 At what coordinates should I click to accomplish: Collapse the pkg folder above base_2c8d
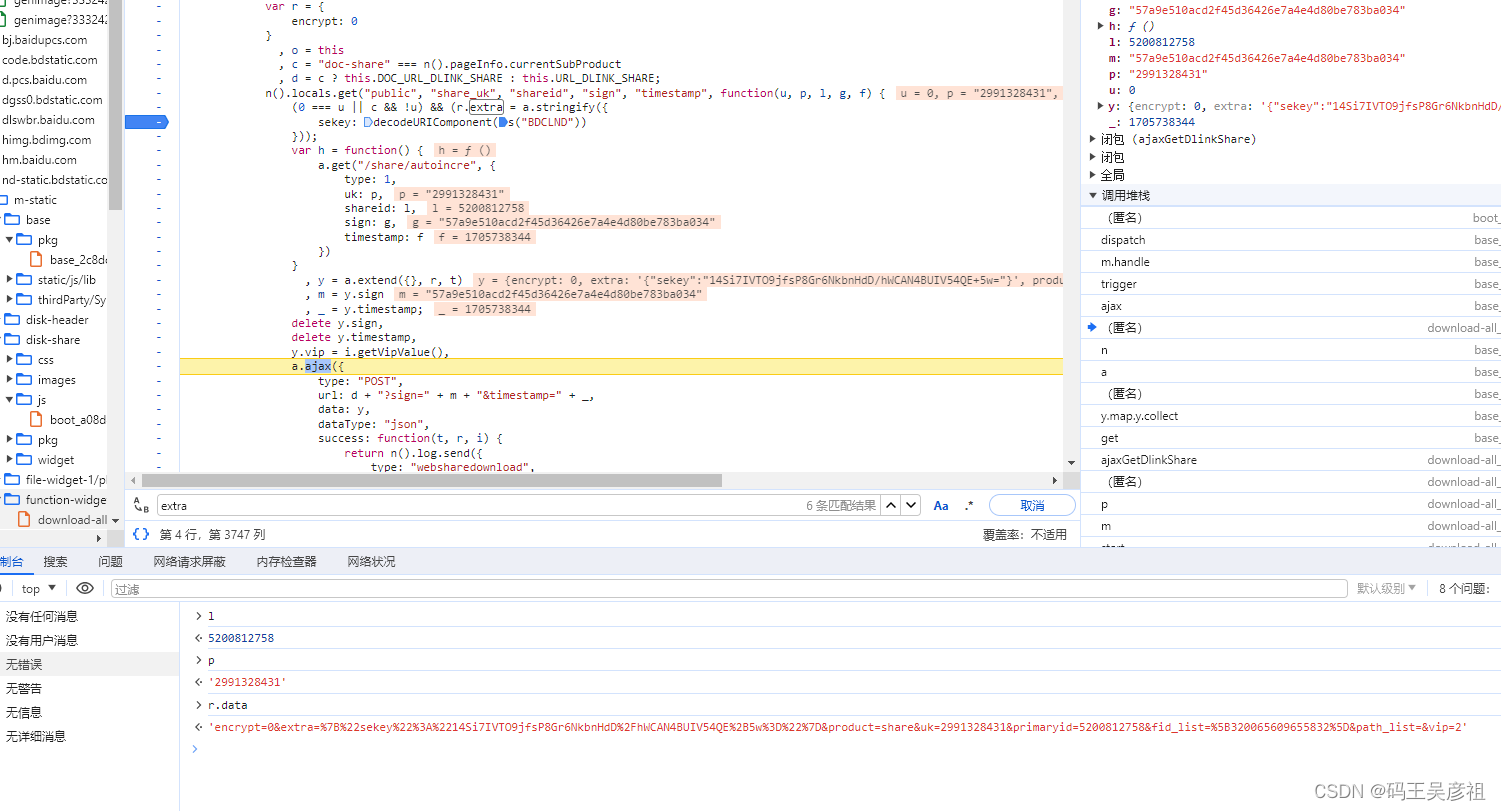10,240
